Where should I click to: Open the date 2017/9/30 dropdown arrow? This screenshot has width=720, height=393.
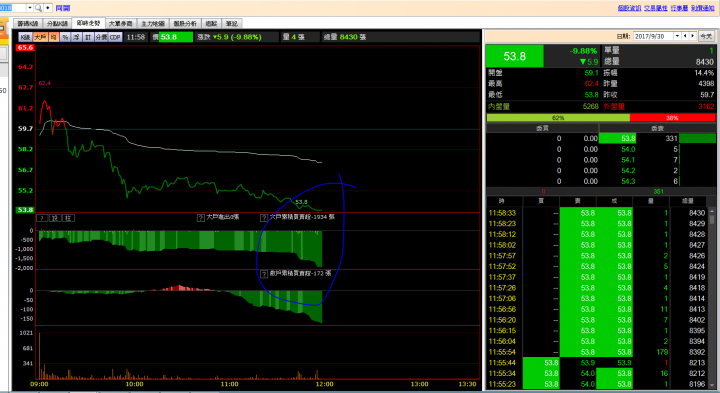pos(677,36)
